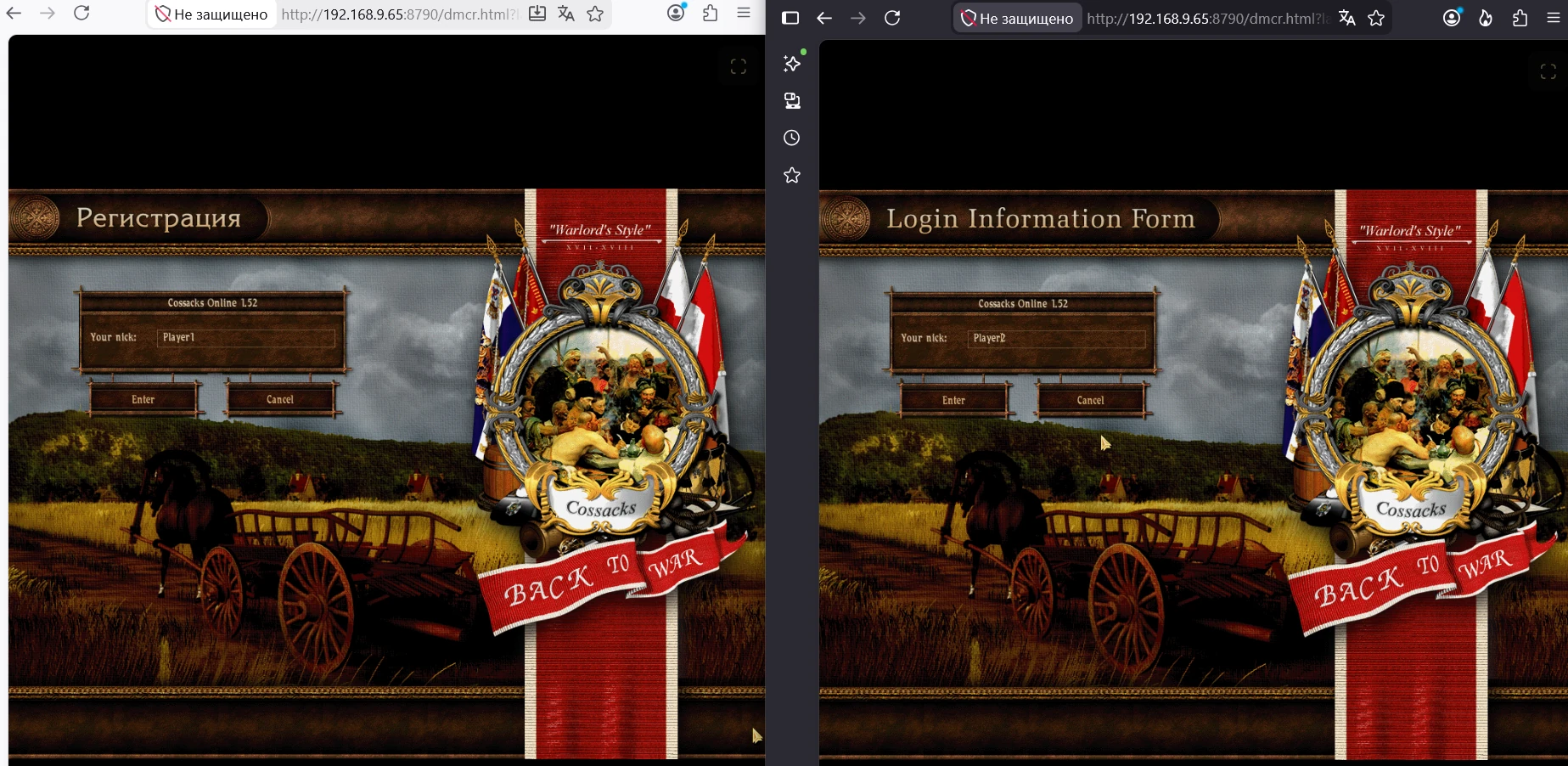Open the profile icon in the left browser
This screenshot has width=1568, height=766.
pos(677,13)
